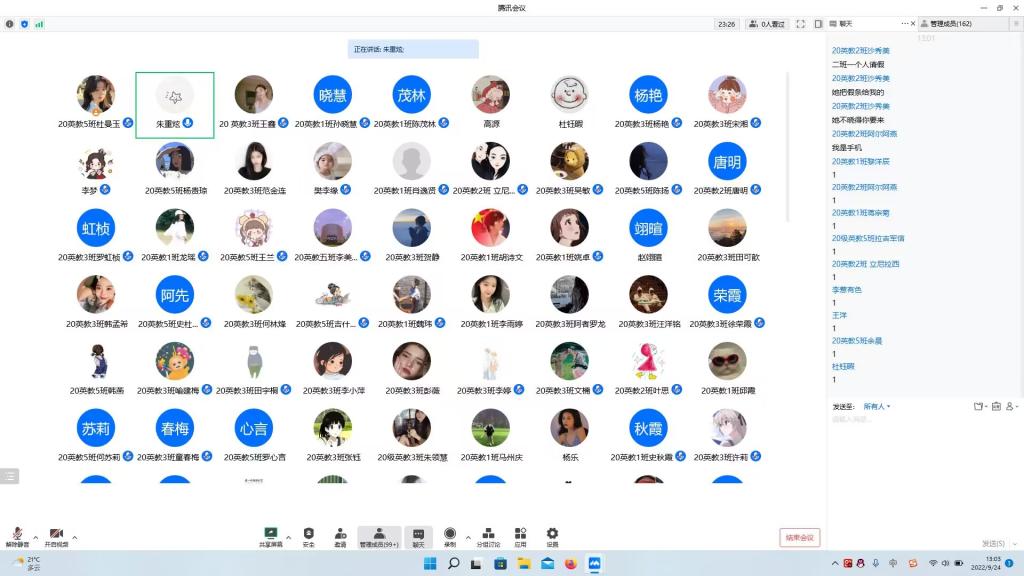Open Windows Start menu on taskbar

(429, 564)
